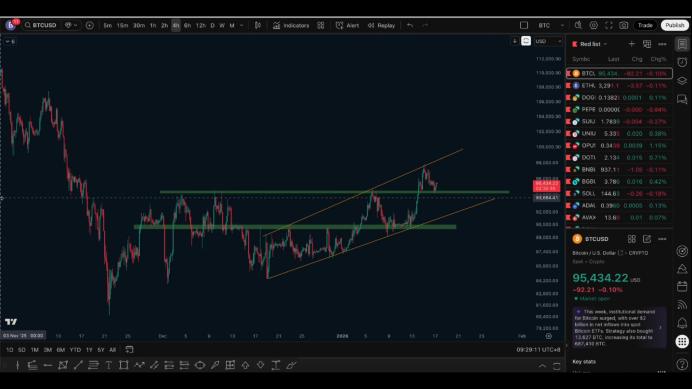The width and height of the screenshot is (692, 389).
Task: Enter fullscreen mode
Action: (x=609, y=26)
